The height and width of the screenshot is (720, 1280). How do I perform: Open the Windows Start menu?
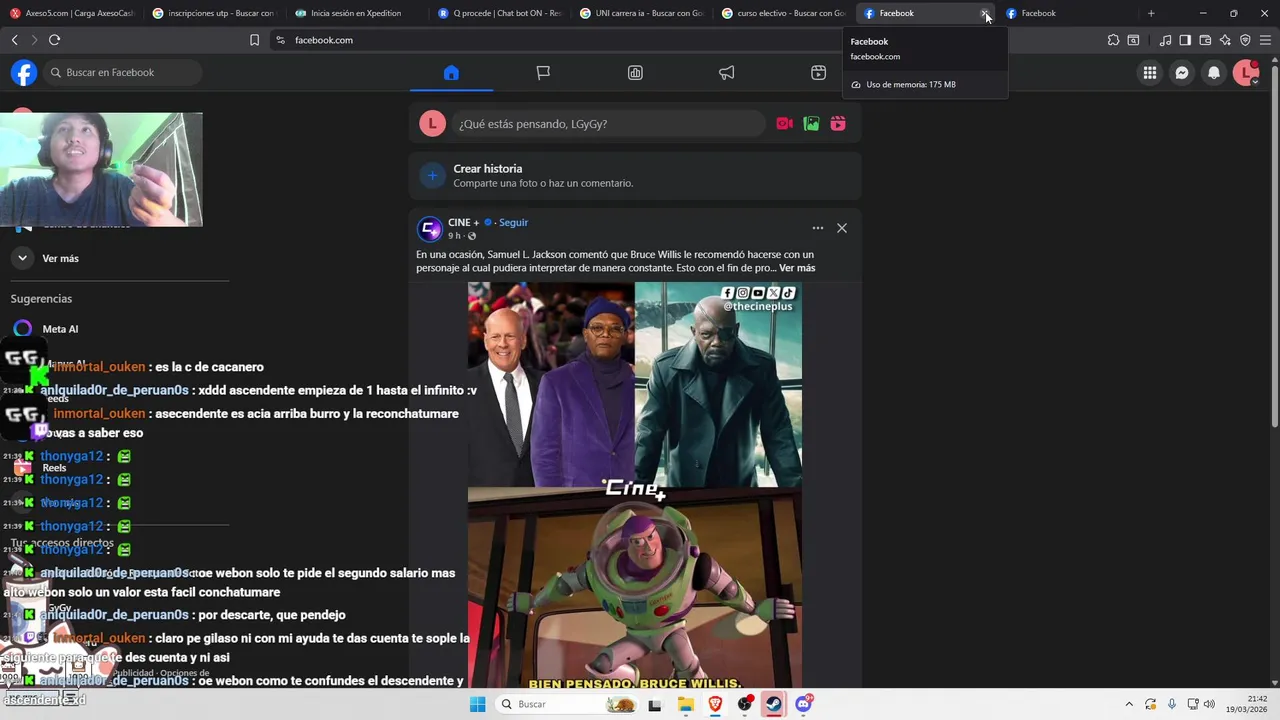tap(478, 704)
